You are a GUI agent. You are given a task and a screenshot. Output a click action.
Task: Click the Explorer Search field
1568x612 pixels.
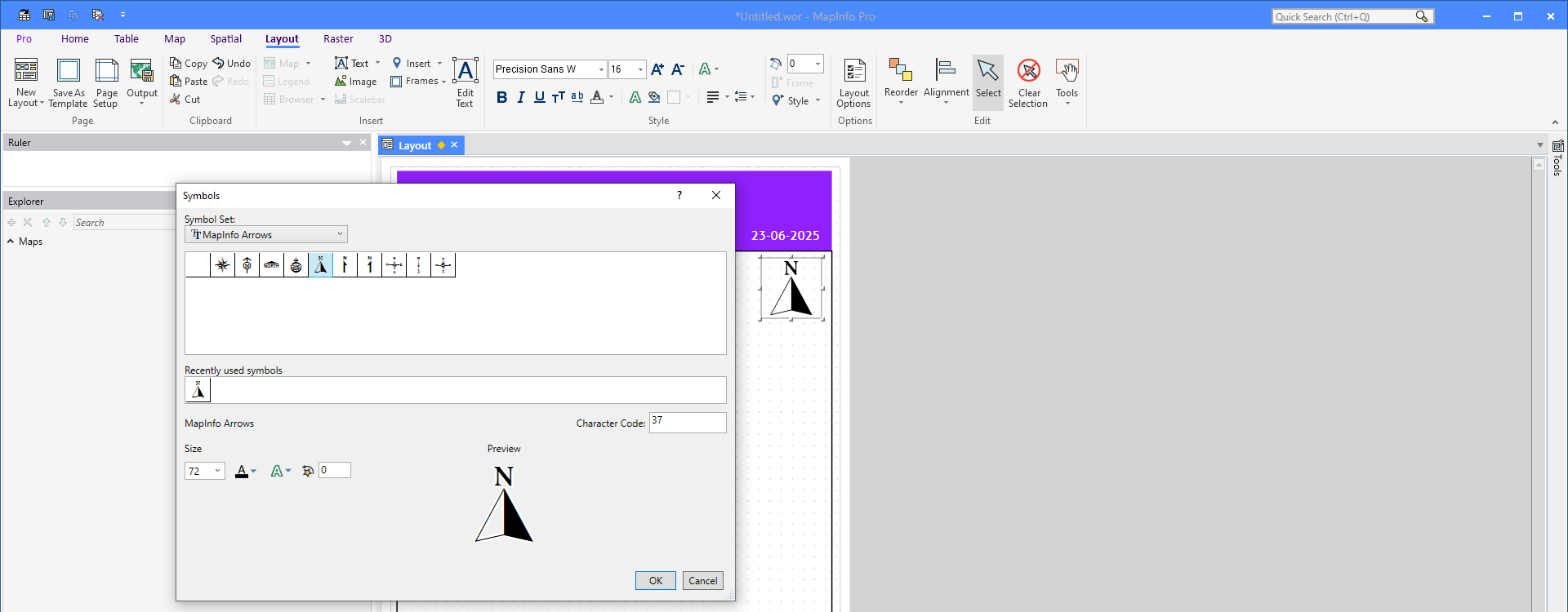tap(124, 222)
